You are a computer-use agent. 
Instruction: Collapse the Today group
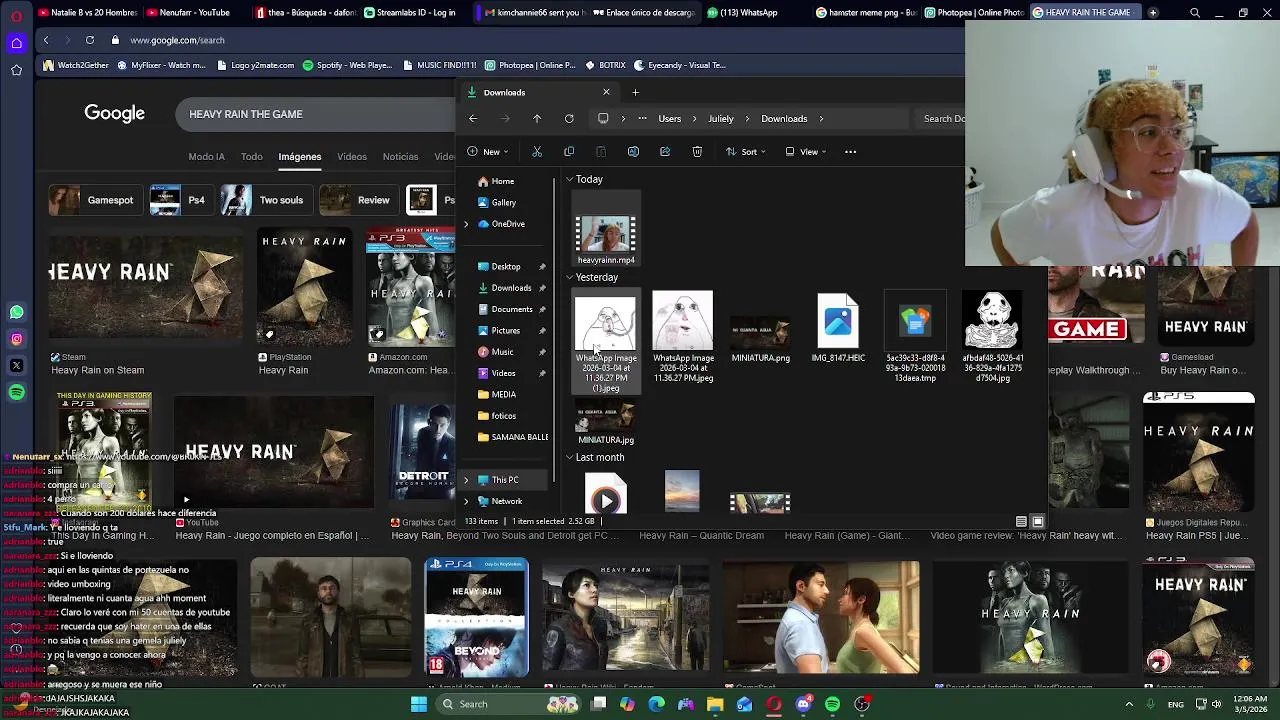click(x=569, y=180)
